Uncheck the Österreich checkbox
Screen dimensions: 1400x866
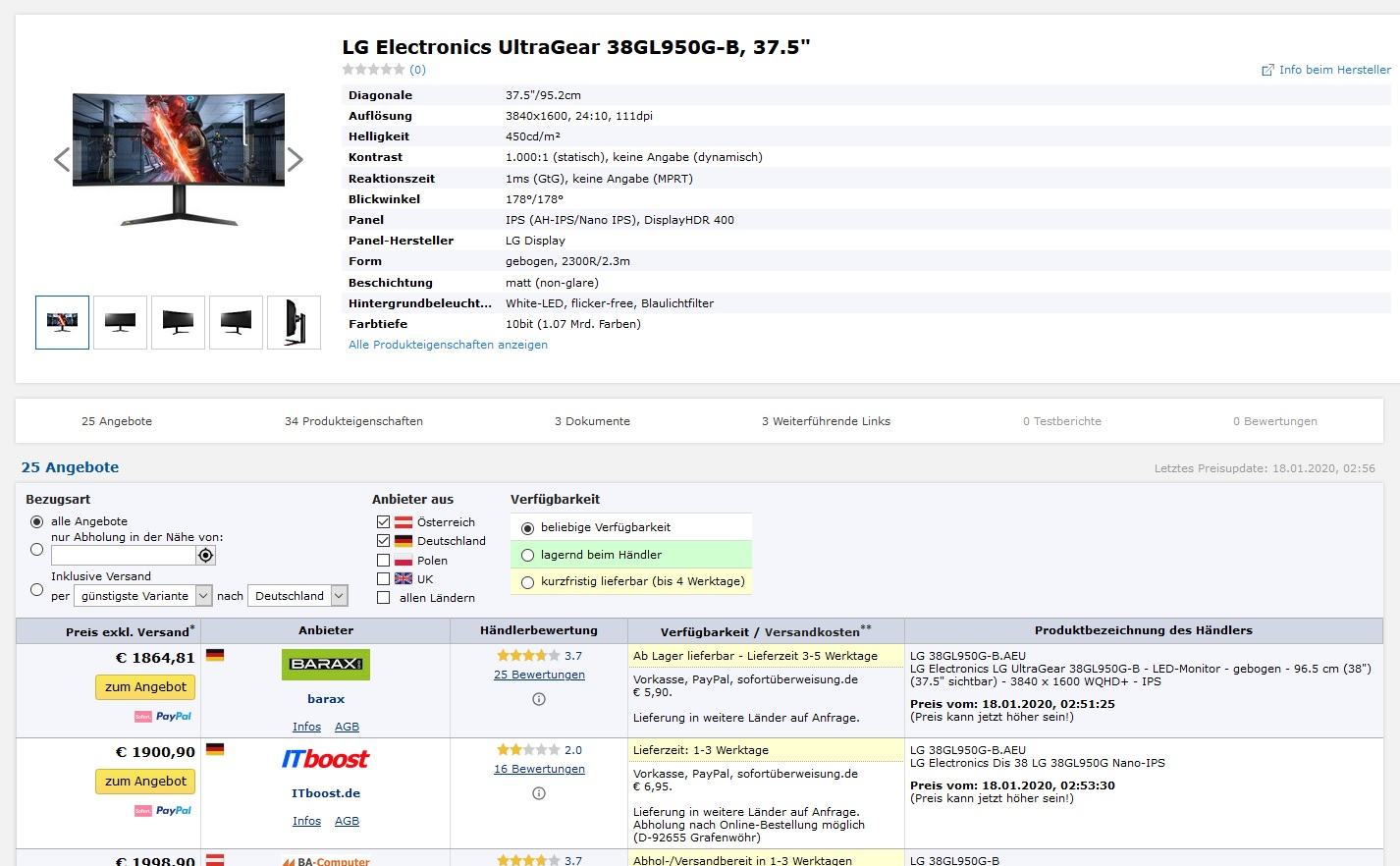click(x=384, y=522)
